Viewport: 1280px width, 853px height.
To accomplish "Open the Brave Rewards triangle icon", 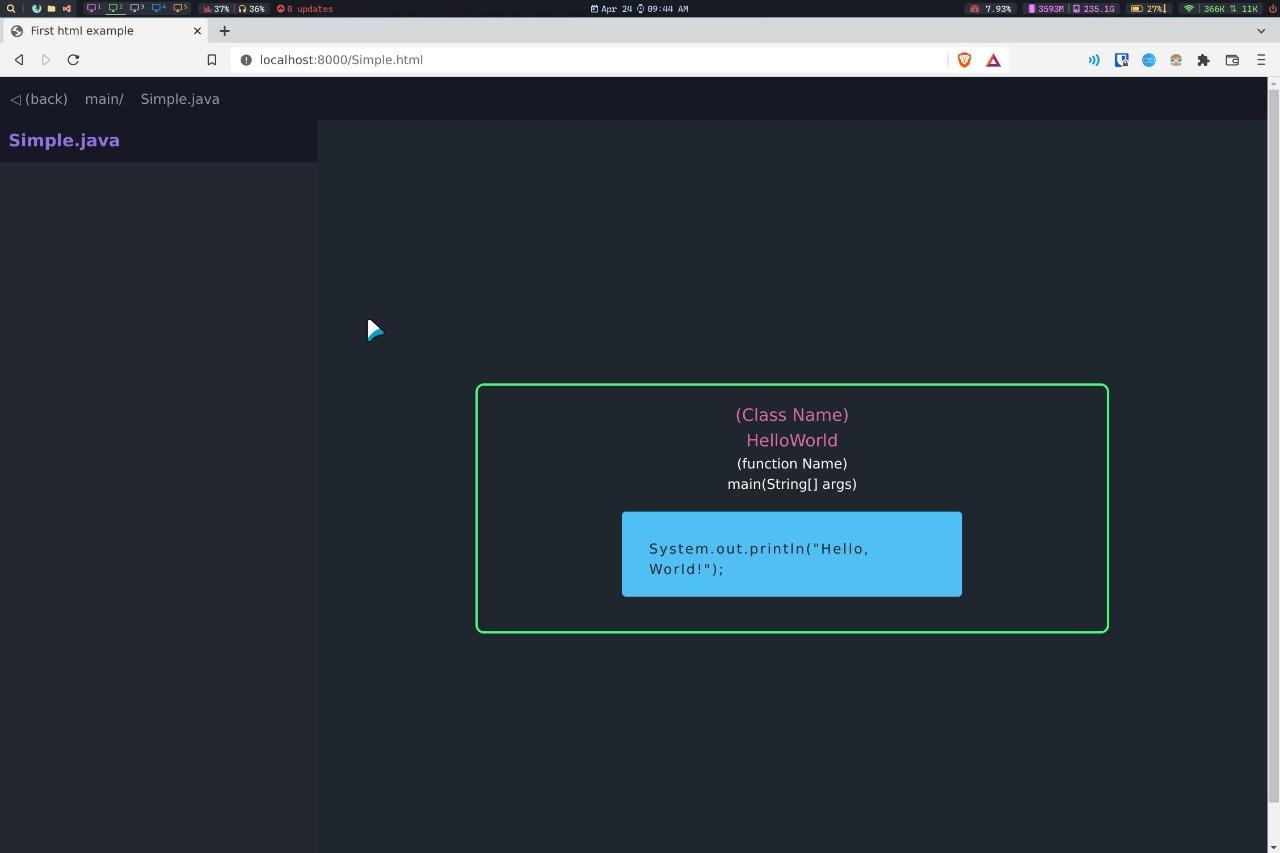I will [x=993, y=60].
